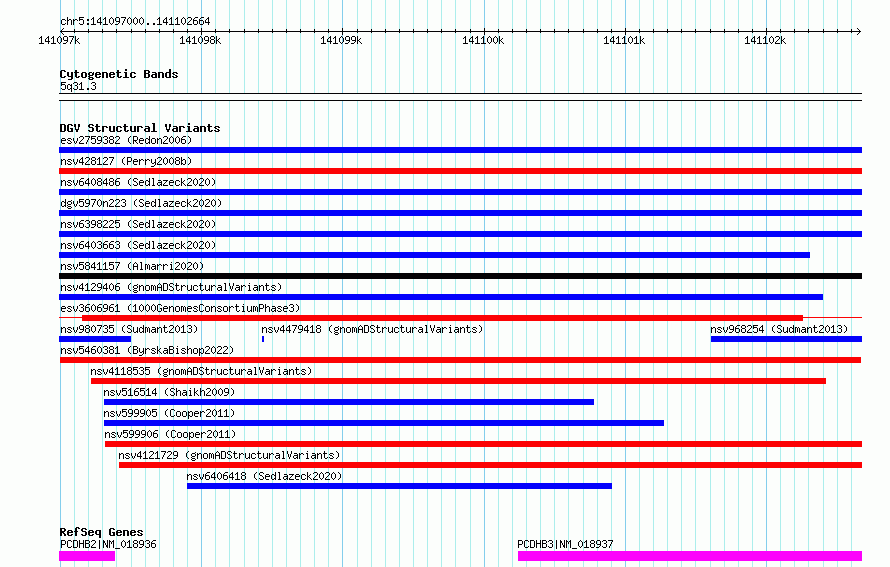The height and width of the screenshot is (567, 890).
Task: Click the red bar under nsv599906
Action: tap(483, 444)
